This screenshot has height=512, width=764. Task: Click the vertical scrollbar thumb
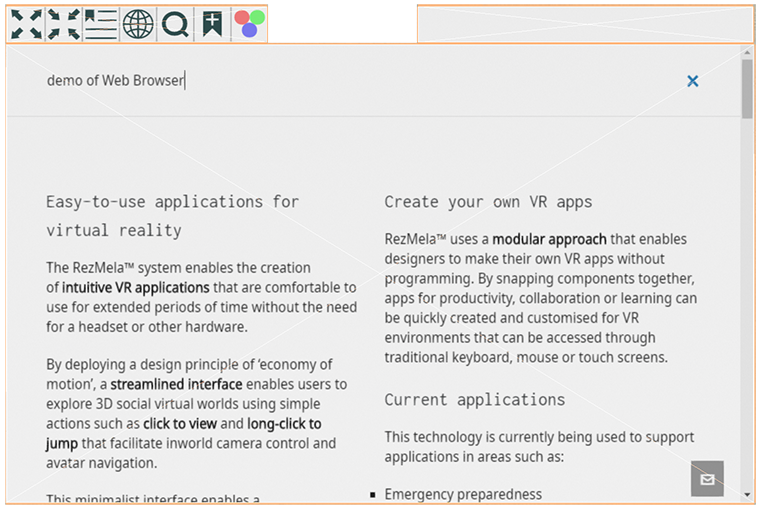pos(747,90)
